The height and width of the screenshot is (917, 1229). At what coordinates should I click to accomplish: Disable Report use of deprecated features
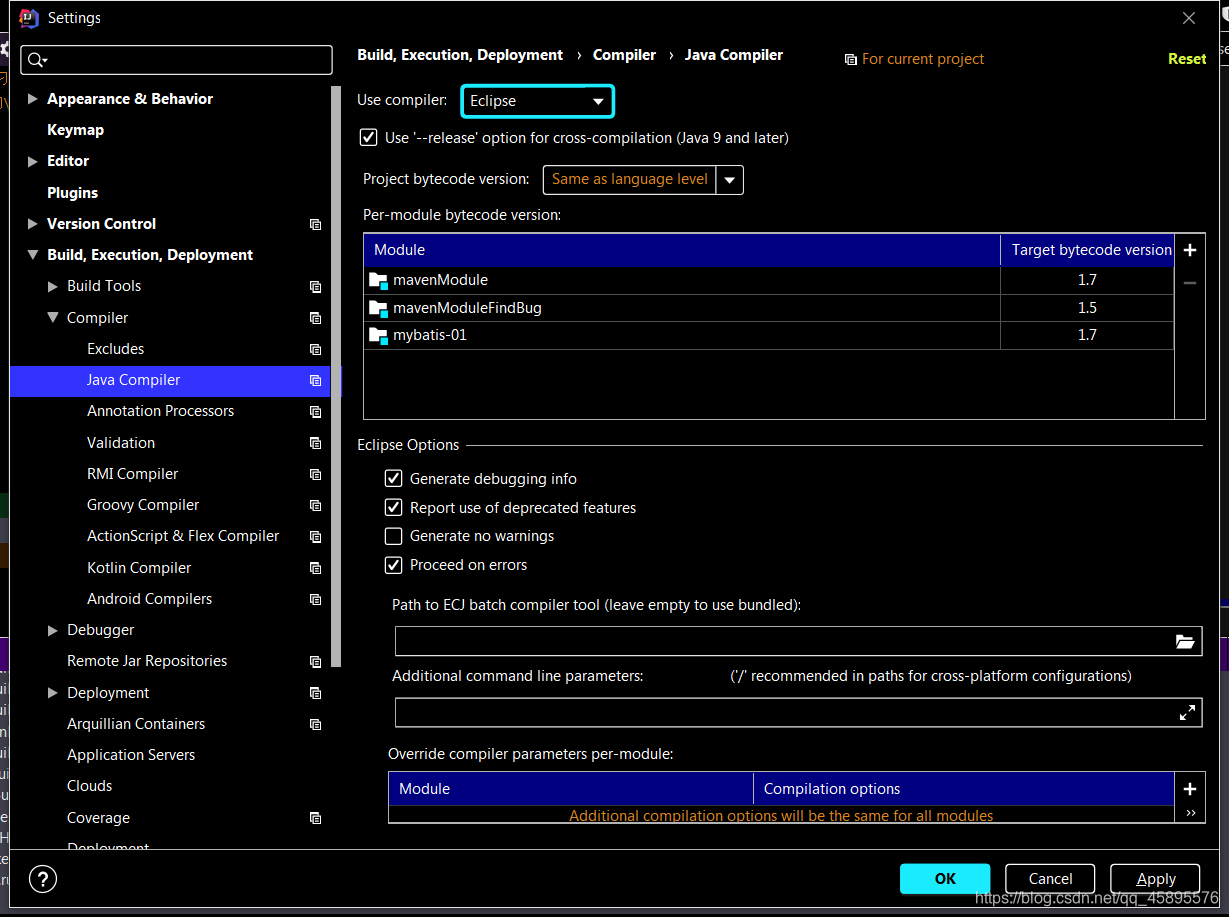coord(394,508)
